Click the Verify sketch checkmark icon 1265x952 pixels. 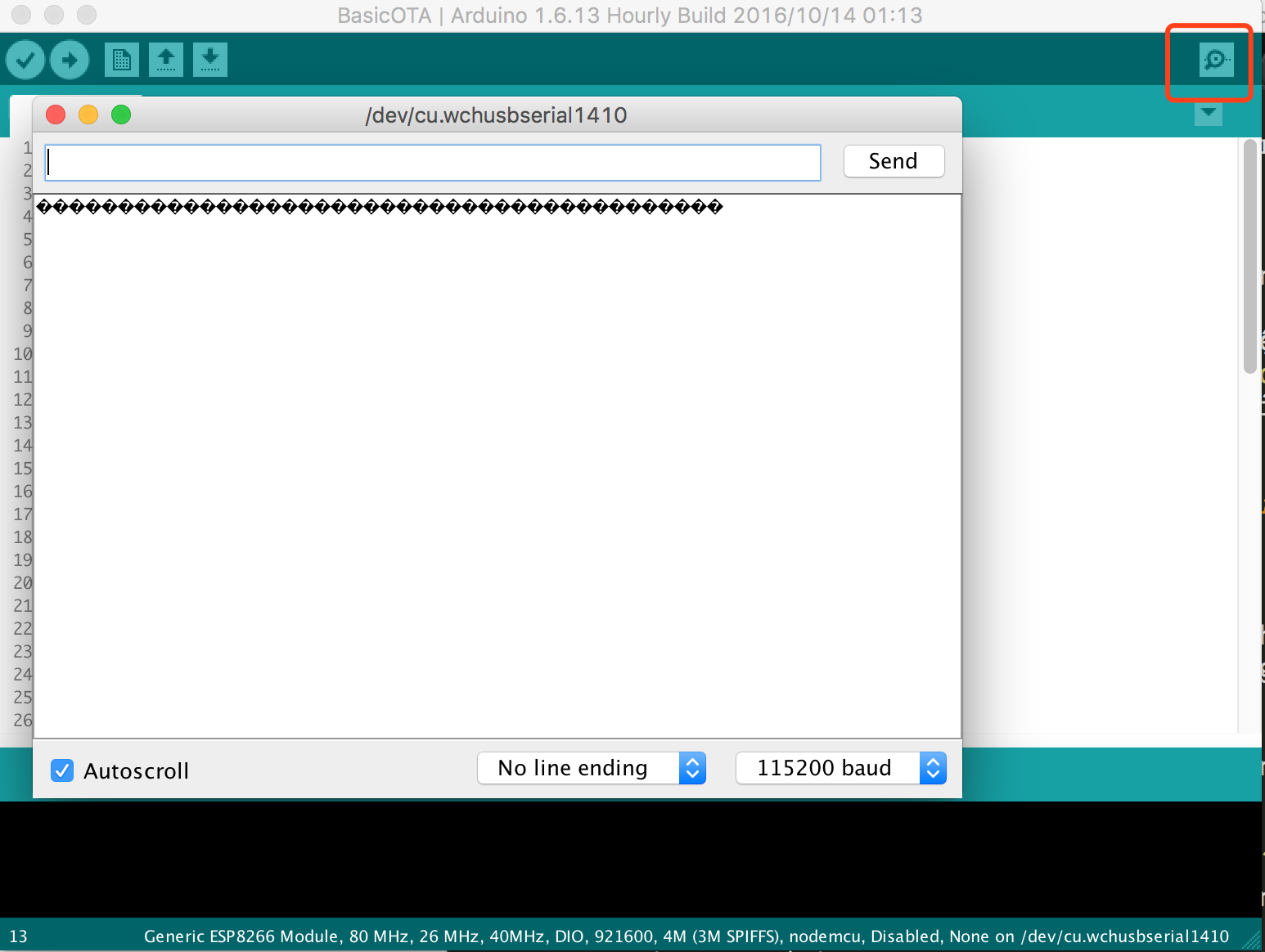tap(25, 60)
